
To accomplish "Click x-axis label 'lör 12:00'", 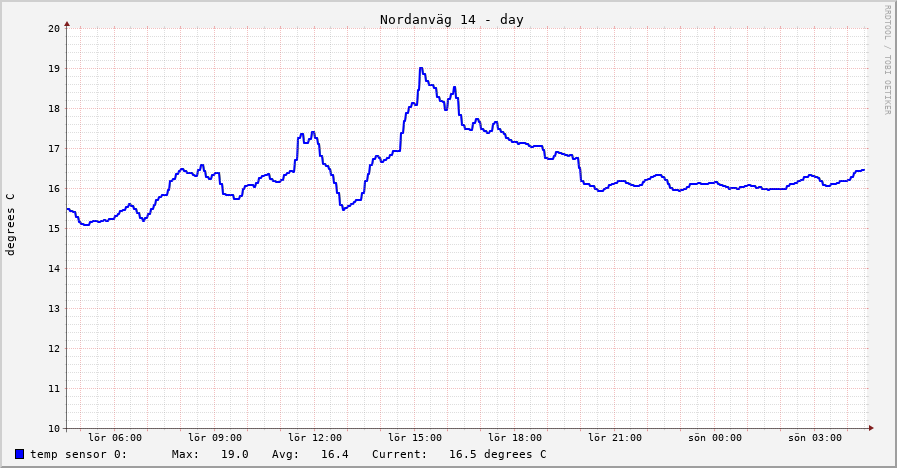I will point(315,438).
